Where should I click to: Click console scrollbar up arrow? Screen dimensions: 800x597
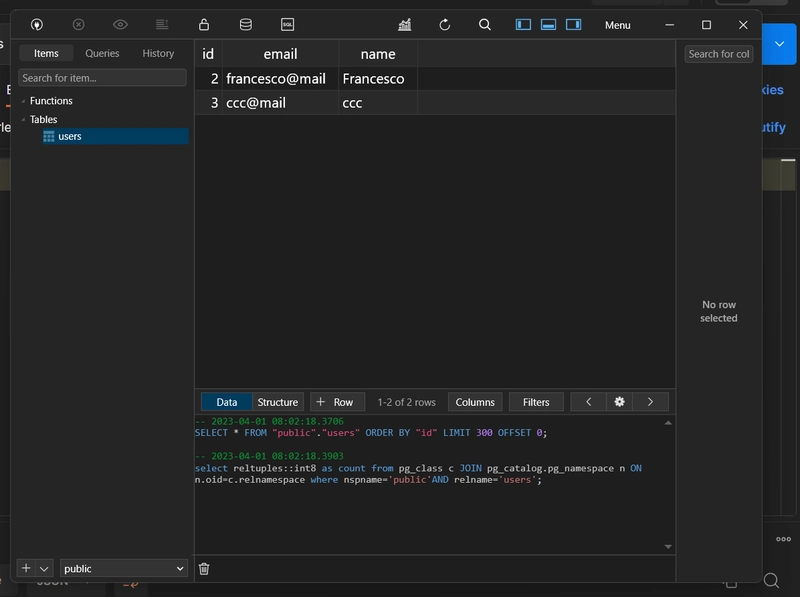(x=668, y=423)
